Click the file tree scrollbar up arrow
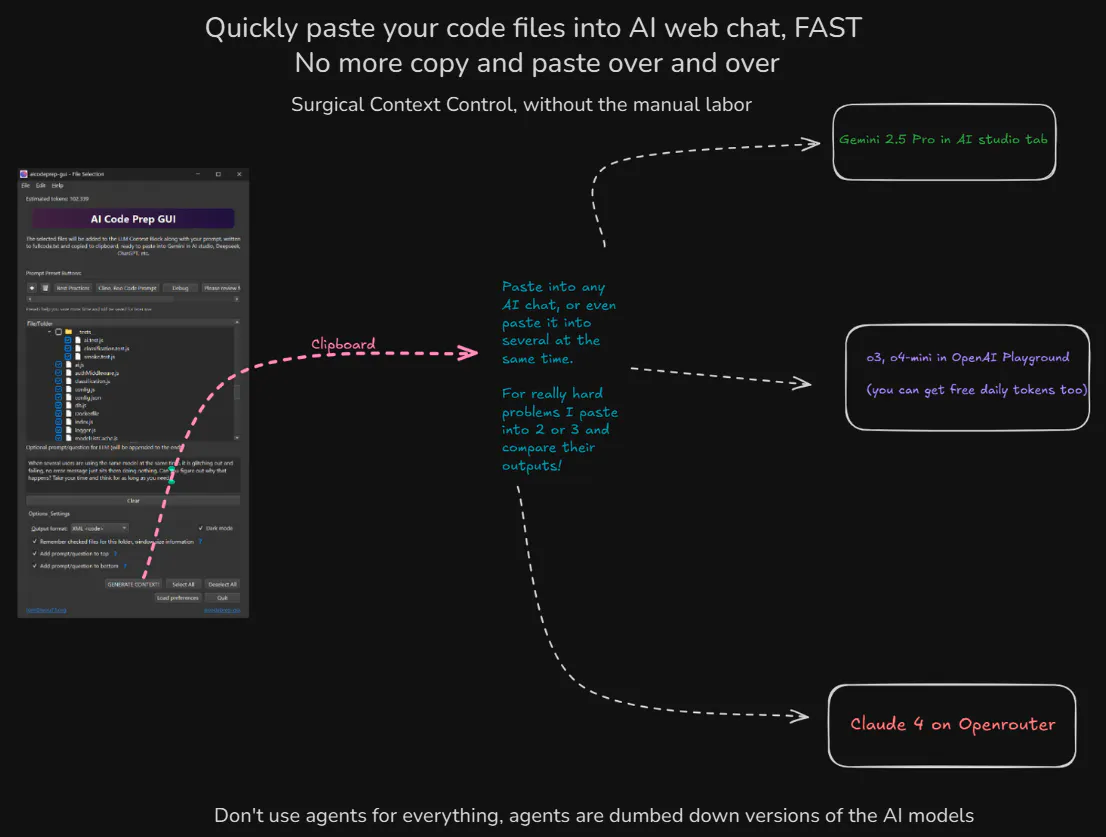 point(237,322)
